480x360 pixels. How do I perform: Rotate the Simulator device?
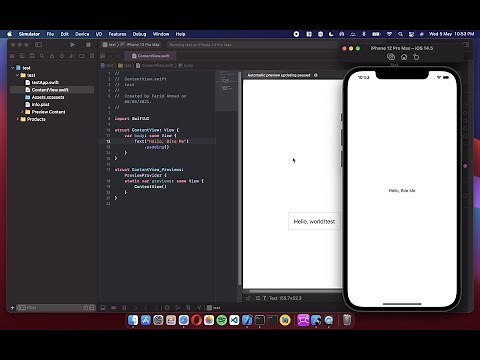click(416, 57)
